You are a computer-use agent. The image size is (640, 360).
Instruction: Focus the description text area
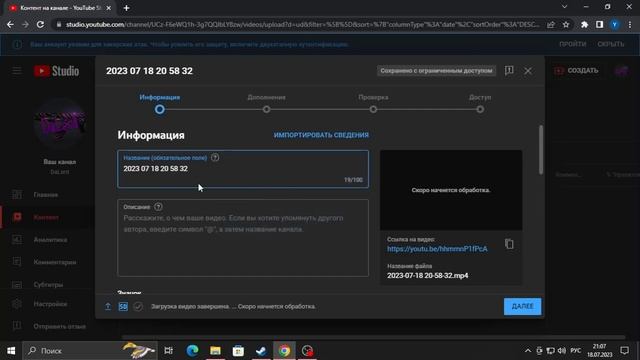pyautogui.click(x=243, y=238)
